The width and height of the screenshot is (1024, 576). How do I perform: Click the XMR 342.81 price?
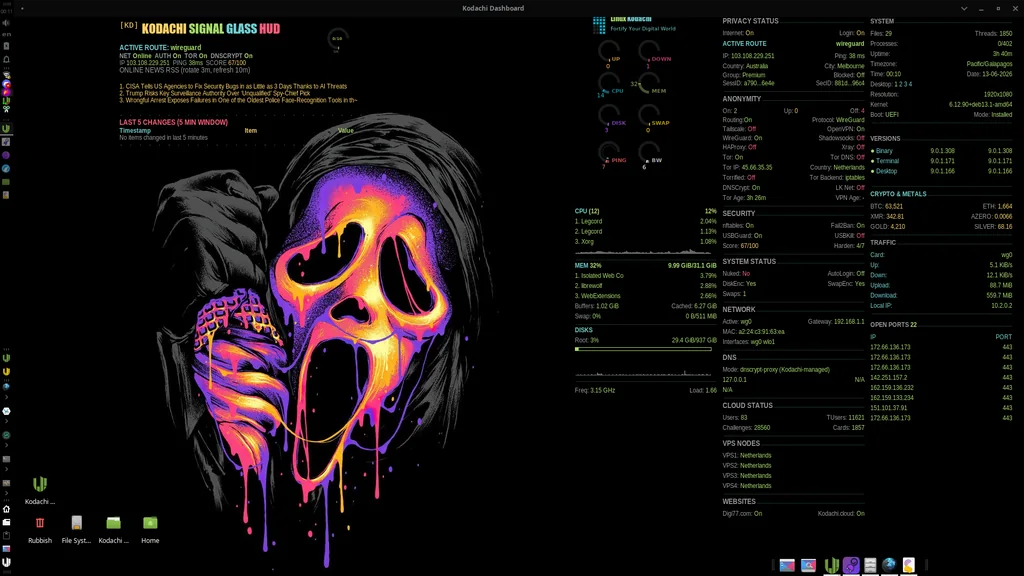click(887, 216)
